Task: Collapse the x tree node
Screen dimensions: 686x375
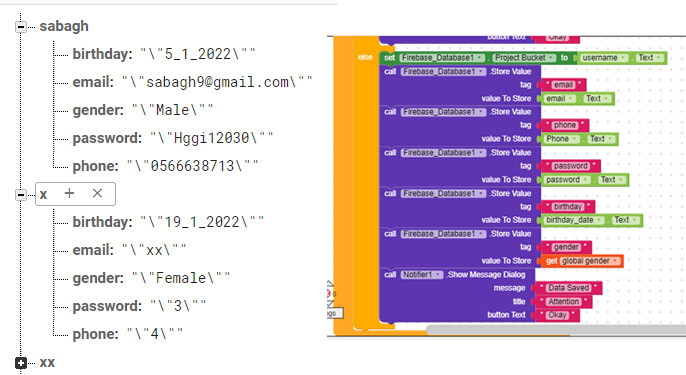Action: [x=21, y=194]
